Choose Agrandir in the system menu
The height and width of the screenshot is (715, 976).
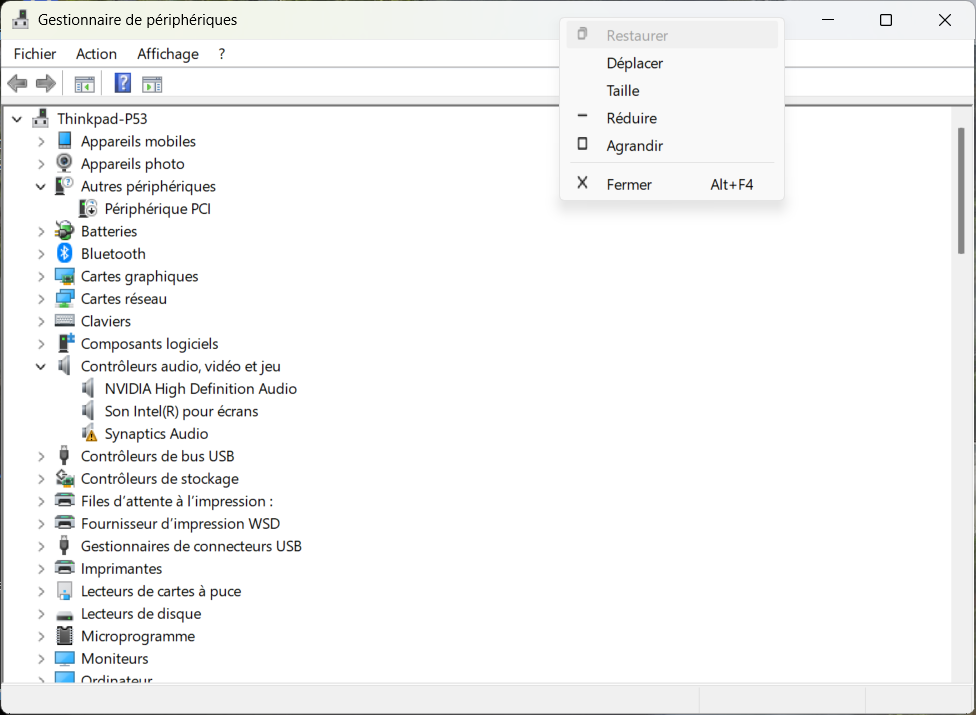pos(672,146)
